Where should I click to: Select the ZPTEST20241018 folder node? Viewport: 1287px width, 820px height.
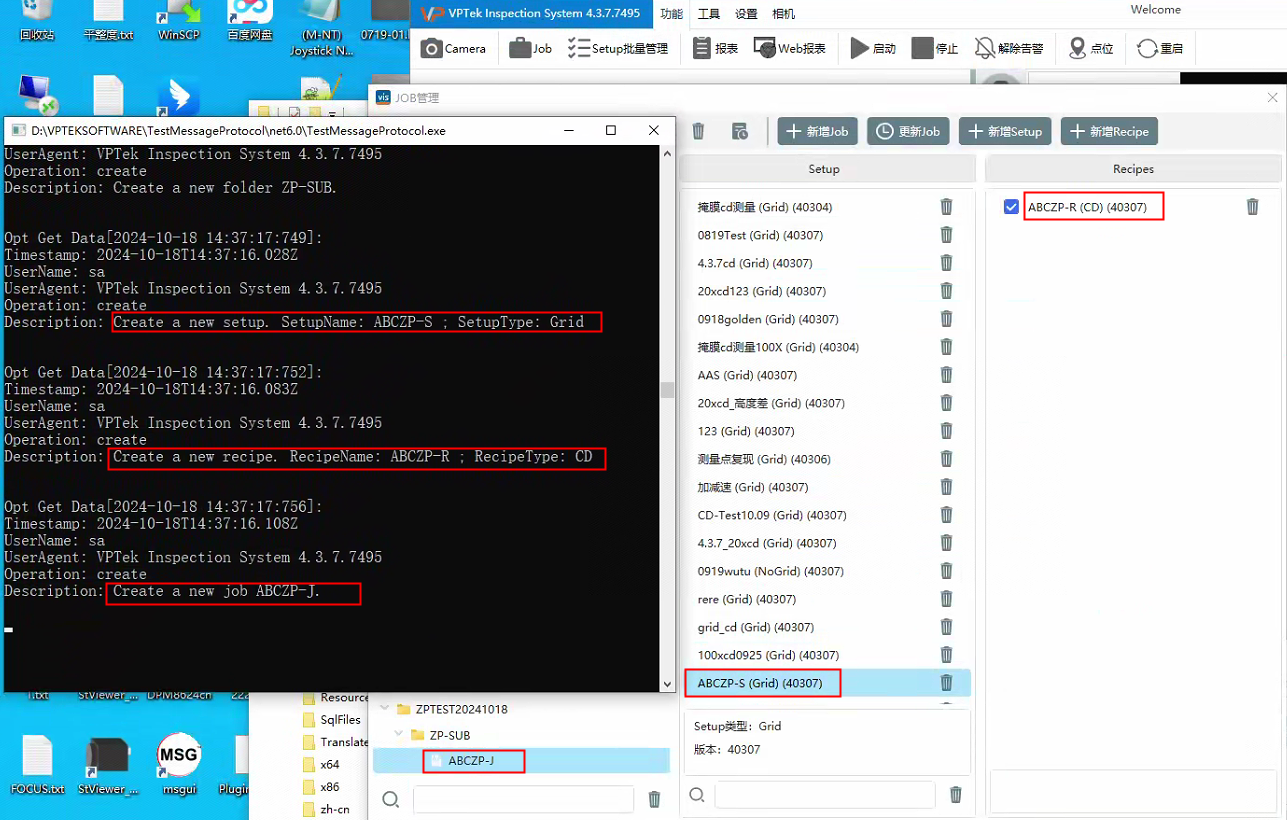coord(461,709)
